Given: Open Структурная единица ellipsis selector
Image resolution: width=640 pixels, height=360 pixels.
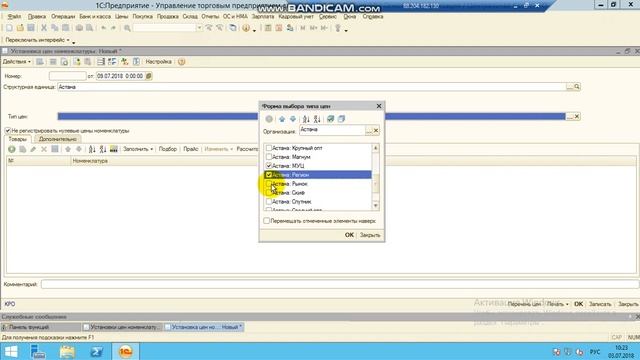Looking at the screenshot, I should pos(569,87).
